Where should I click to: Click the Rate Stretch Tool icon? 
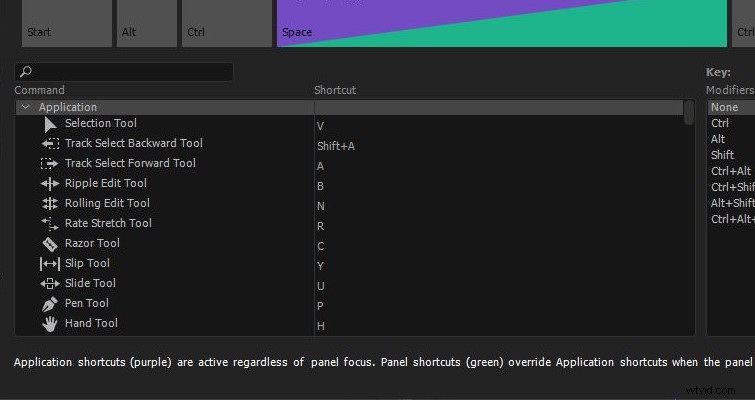50,223
